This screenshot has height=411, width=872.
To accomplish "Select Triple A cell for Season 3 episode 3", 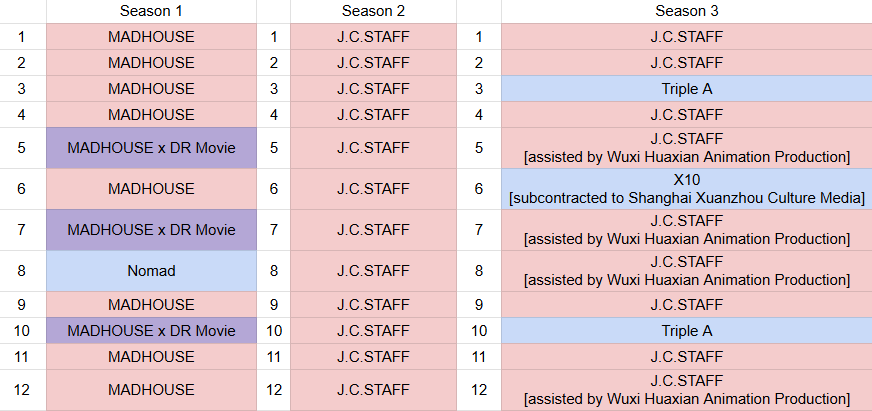I will point(686,89).
